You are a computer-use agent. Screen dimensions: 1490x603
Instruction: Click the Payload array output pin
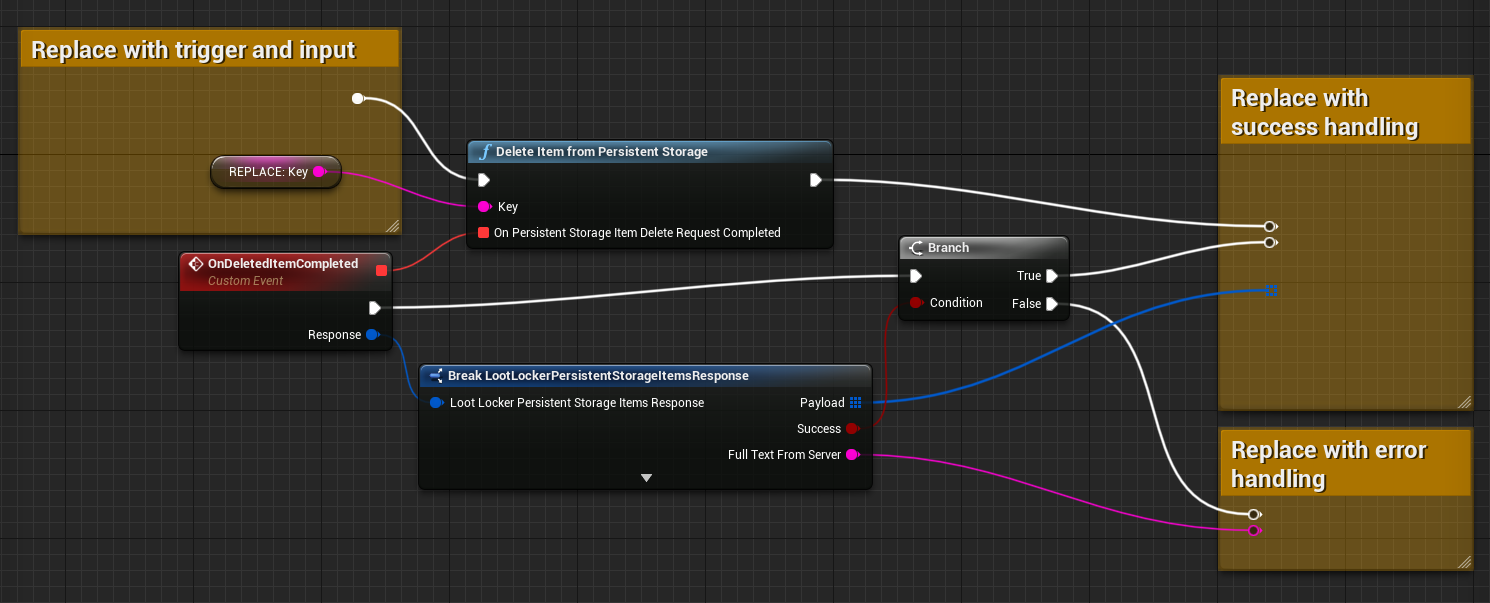tap(855, 403)
